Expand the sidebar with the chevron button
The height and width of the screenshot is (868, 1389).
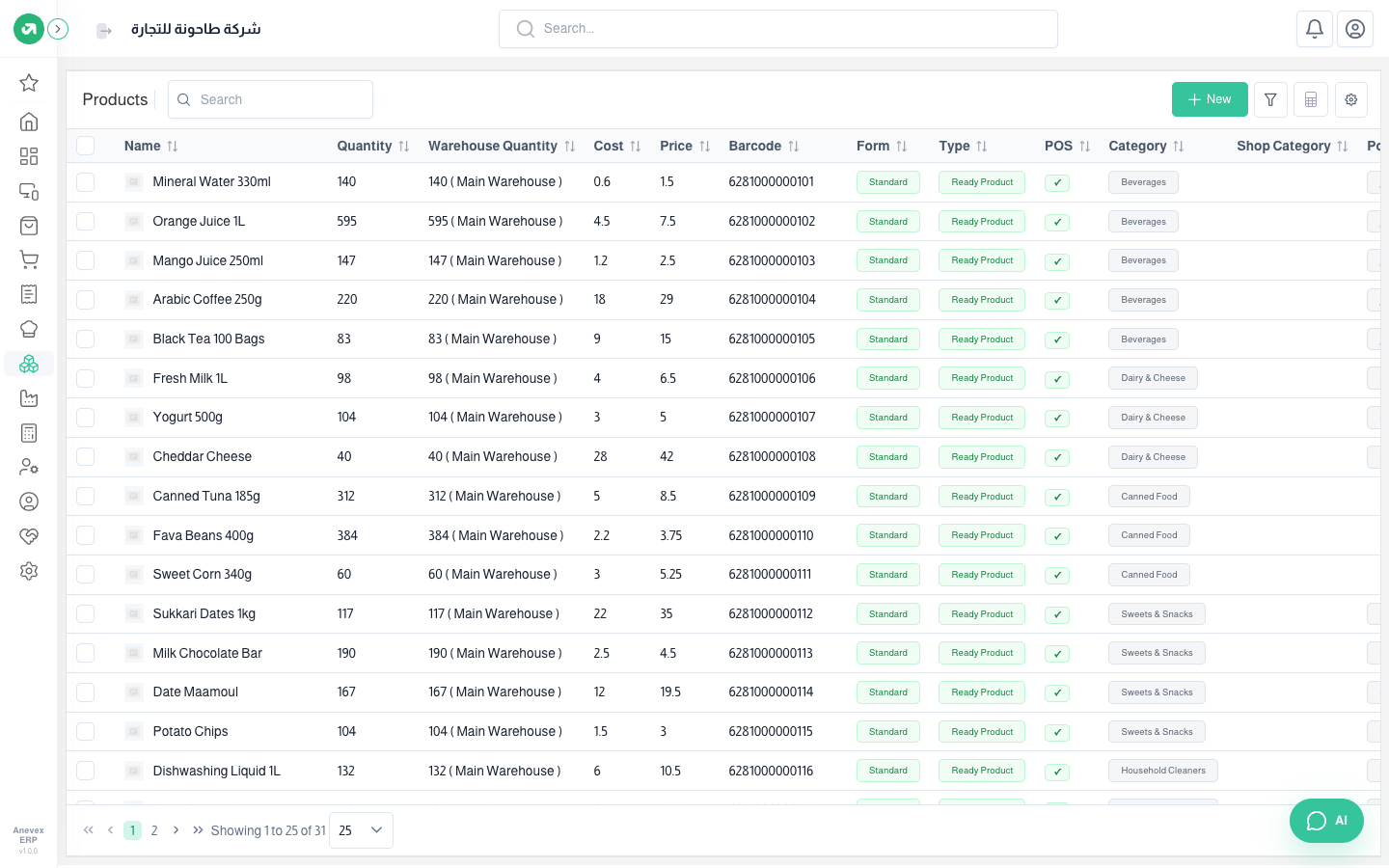[x=58, y=29]
